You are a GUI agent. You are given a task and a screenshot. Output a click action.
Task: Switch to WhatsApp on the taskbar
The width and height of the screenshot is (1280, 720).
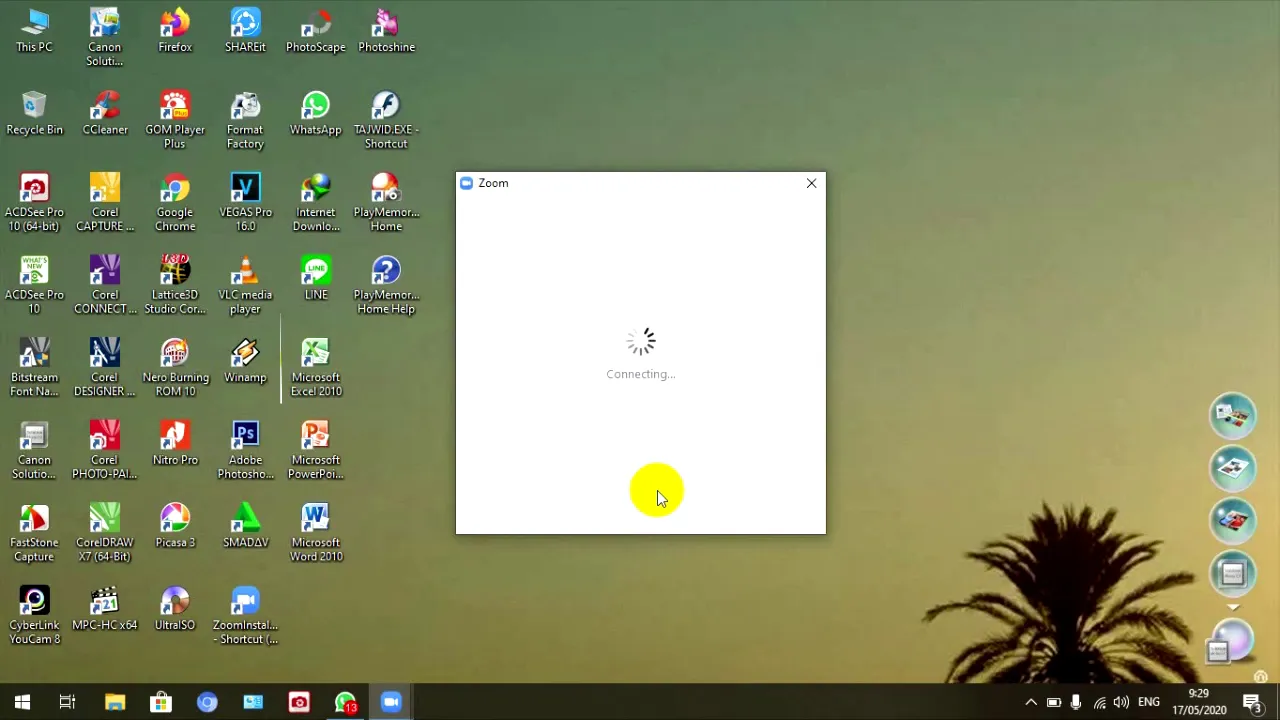point(345,702)
